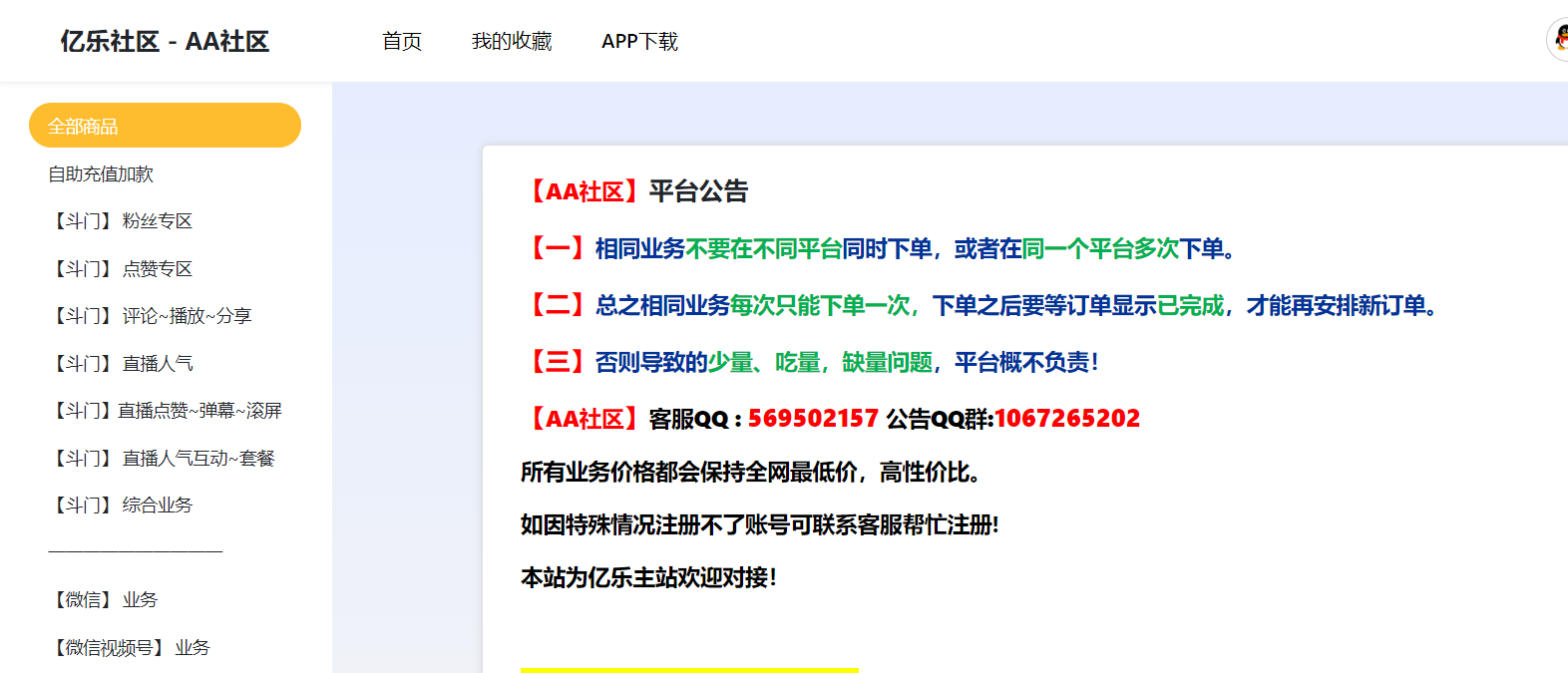Click the 亿乐社区 - AA社区 site title
The image size is (1568, 673).
click(165, 41)
